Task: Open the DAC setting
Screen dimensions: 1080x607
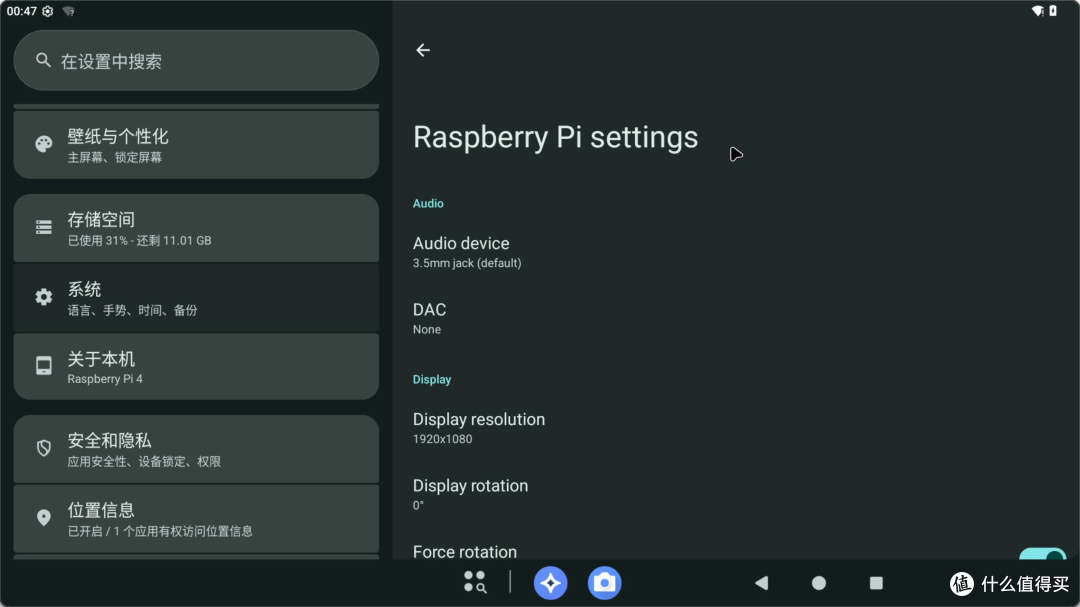Action: [736, 318]
